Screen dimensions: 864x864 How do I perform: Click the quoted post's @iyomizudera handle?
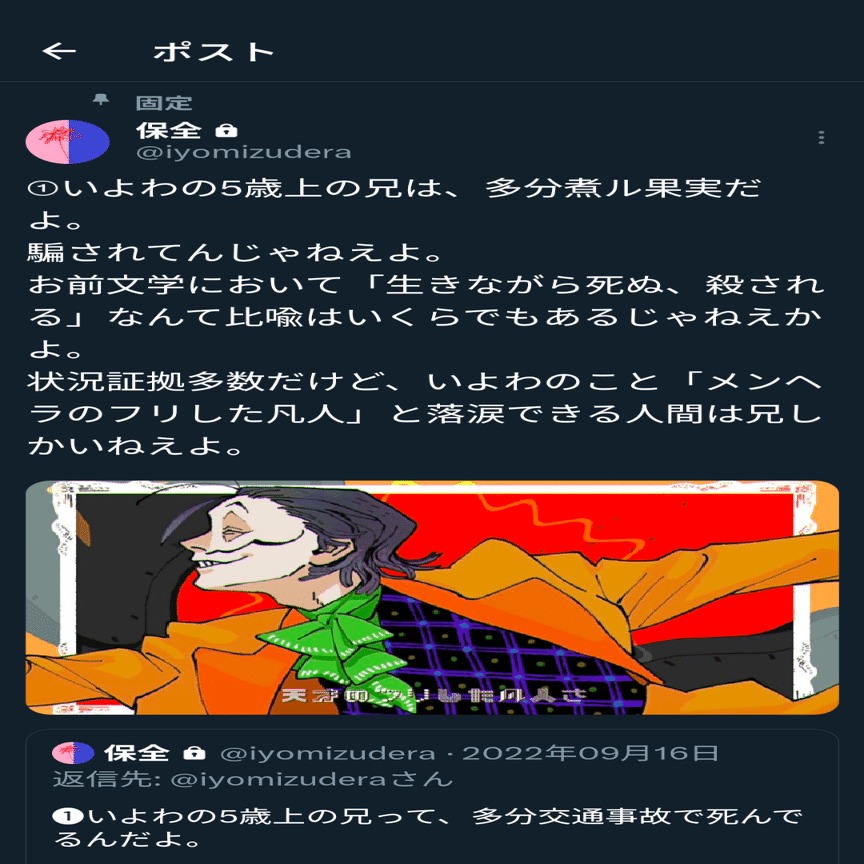point(328,753)
